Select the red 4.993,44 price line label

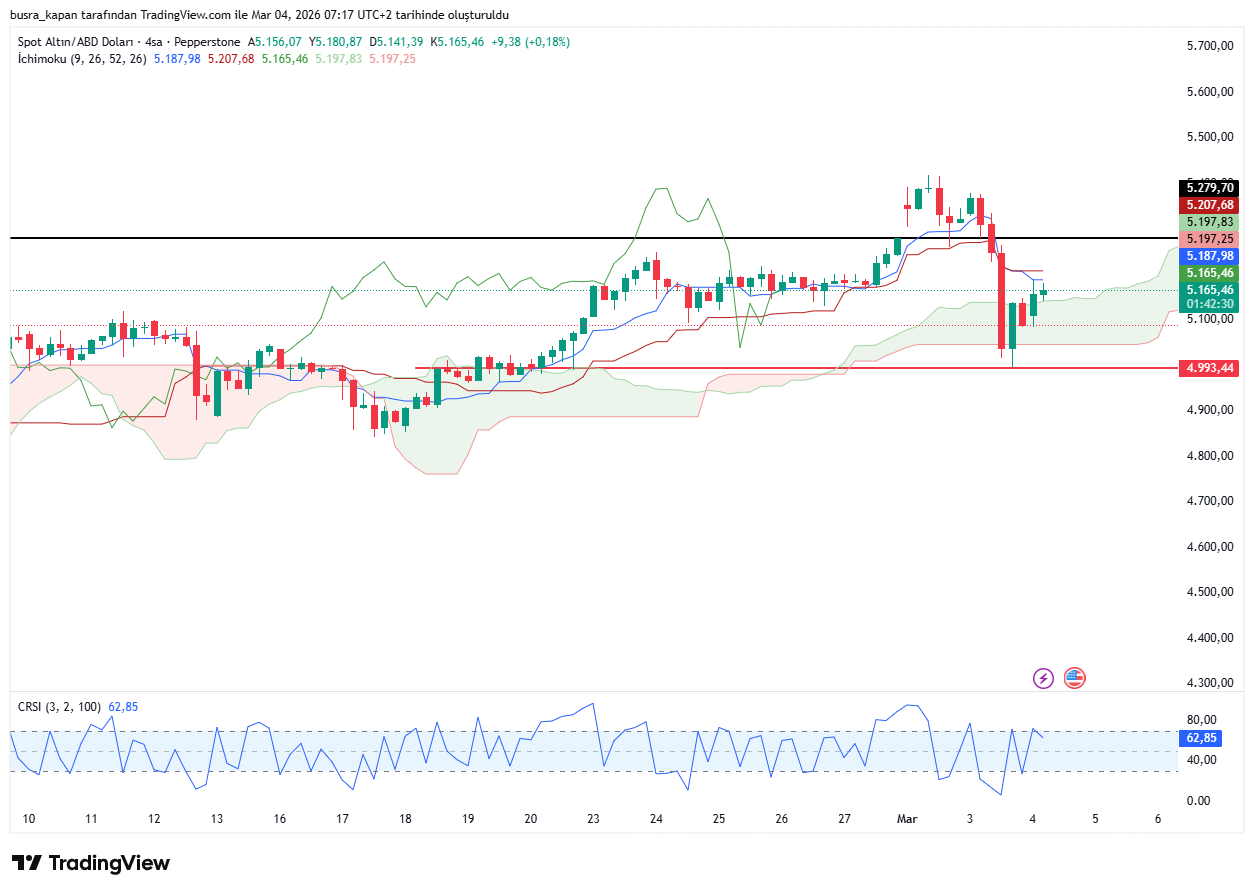point(1209,368)
